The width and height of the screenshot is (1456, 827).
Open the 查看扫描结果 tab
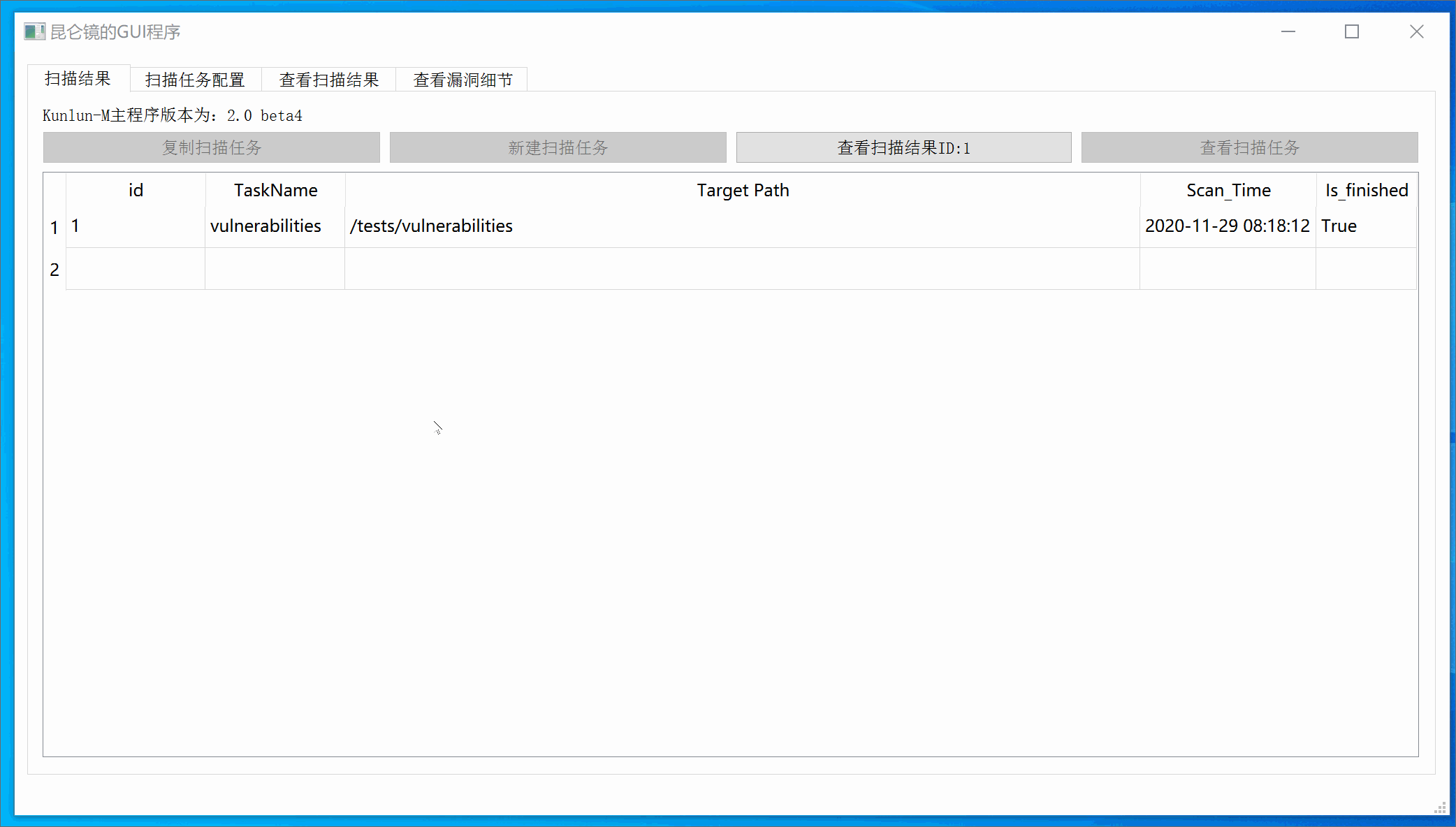coord(328,80)
